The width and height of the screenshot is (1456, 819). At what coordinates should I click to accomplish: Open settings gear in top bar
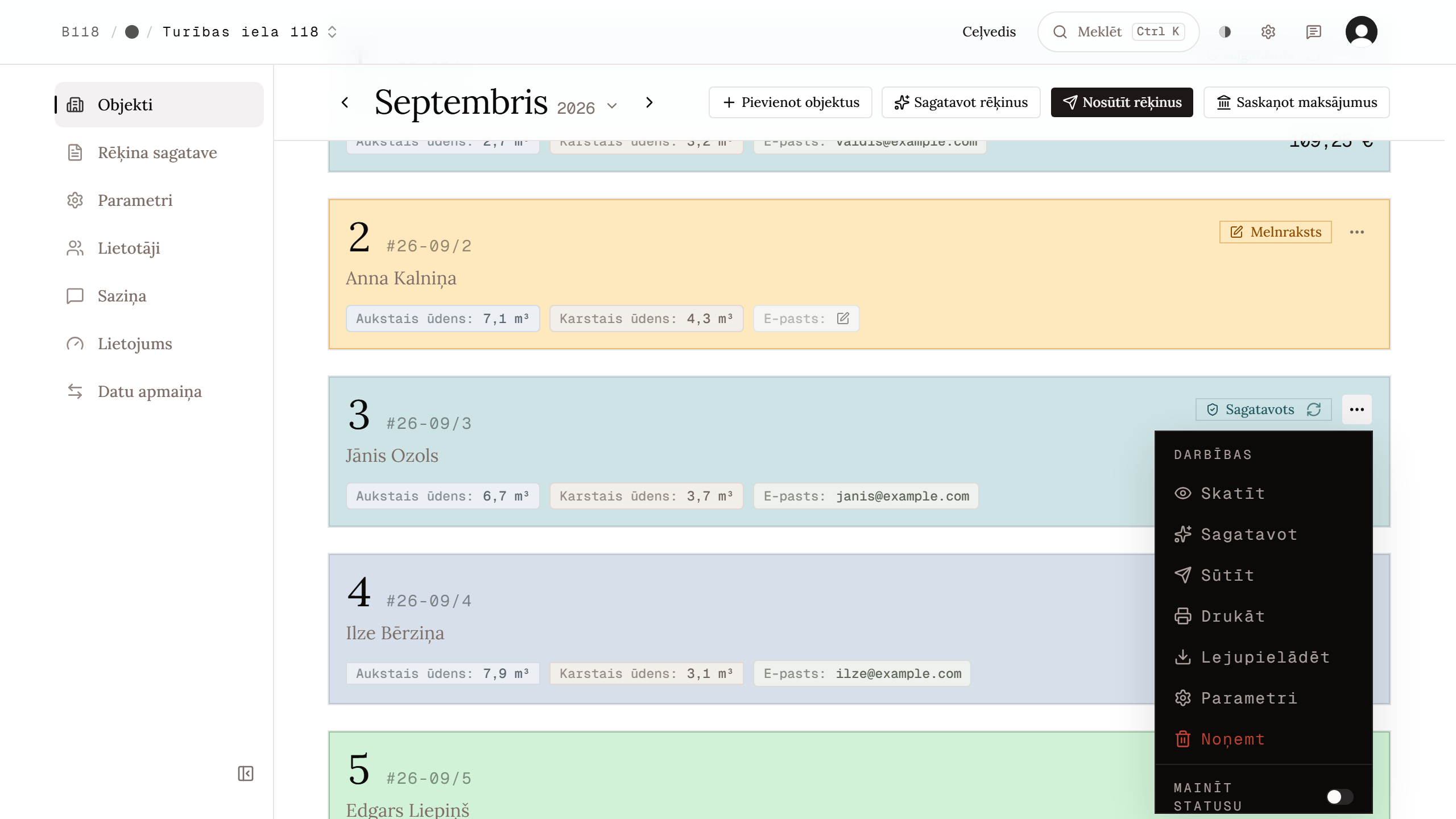[1268, 32]
